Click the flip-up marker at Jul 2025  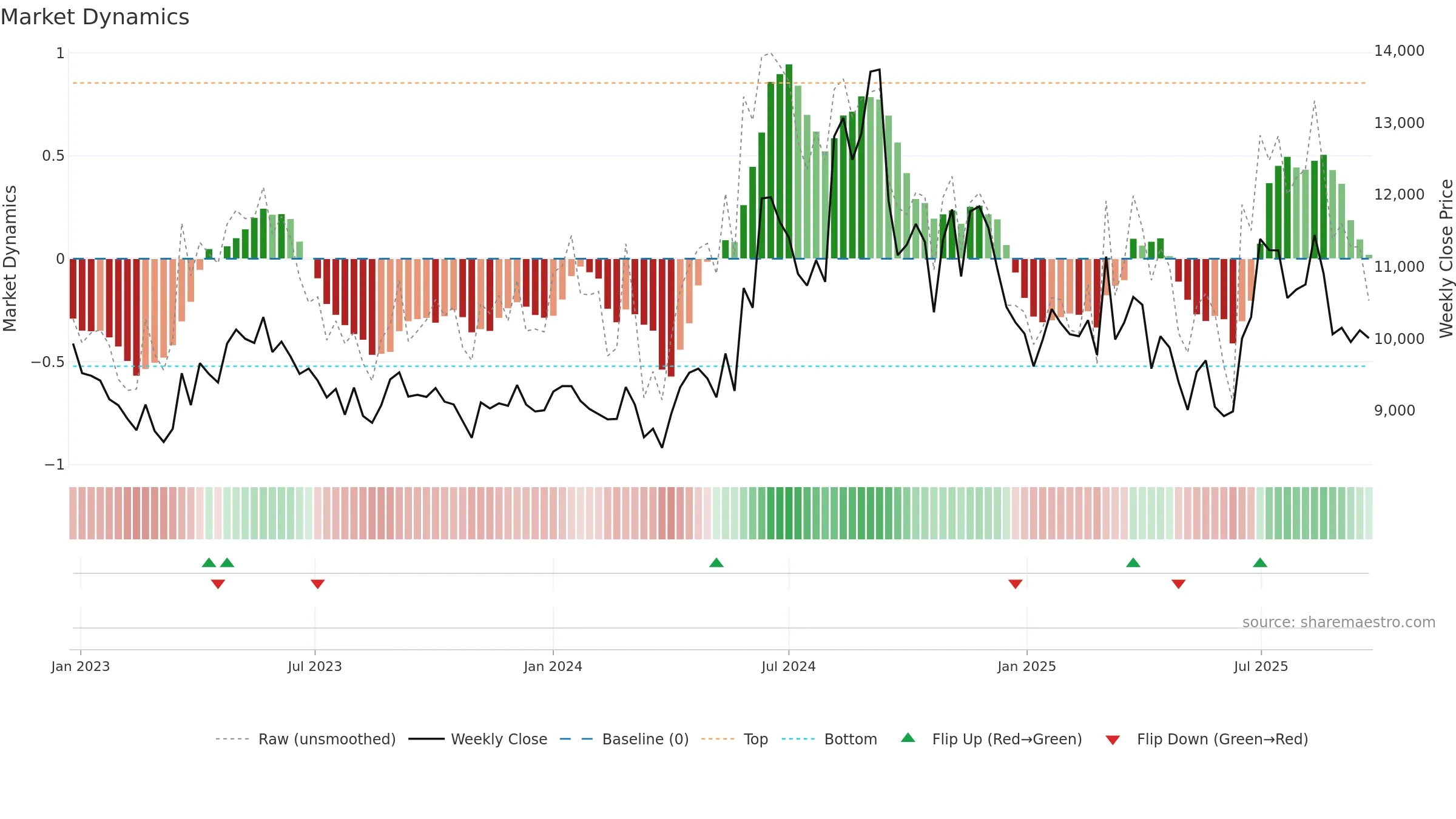click(1260, 562)
